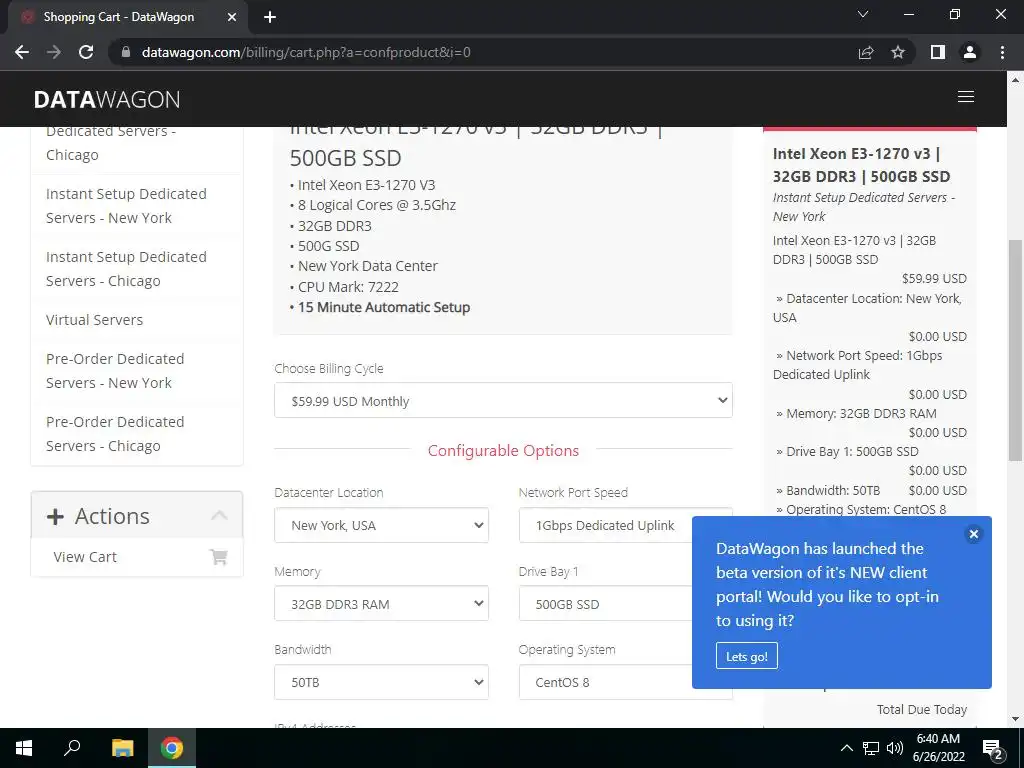Open the notification center icon
The image size is (1024, 768).
pos(993,748)
